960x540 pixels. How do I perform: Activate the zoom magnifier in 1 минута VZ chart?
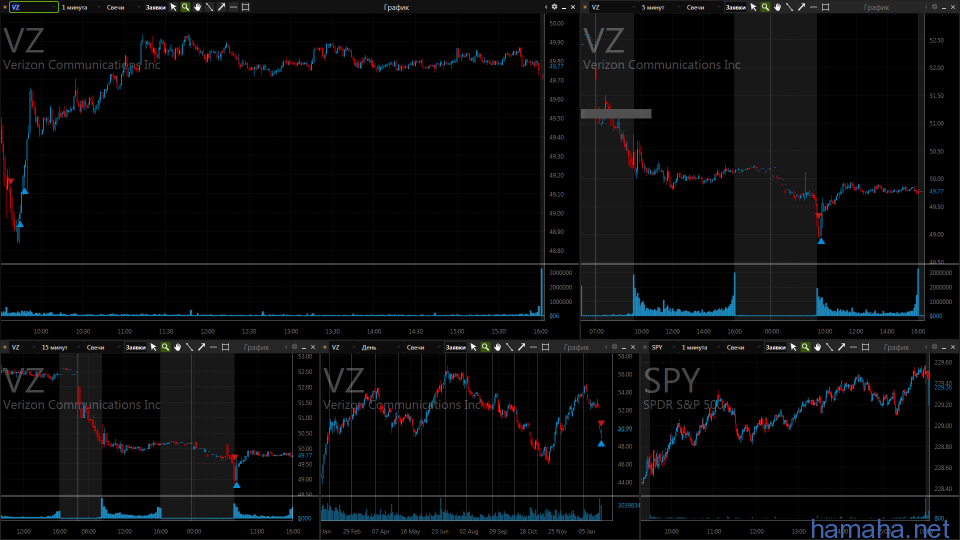[186, 7]
